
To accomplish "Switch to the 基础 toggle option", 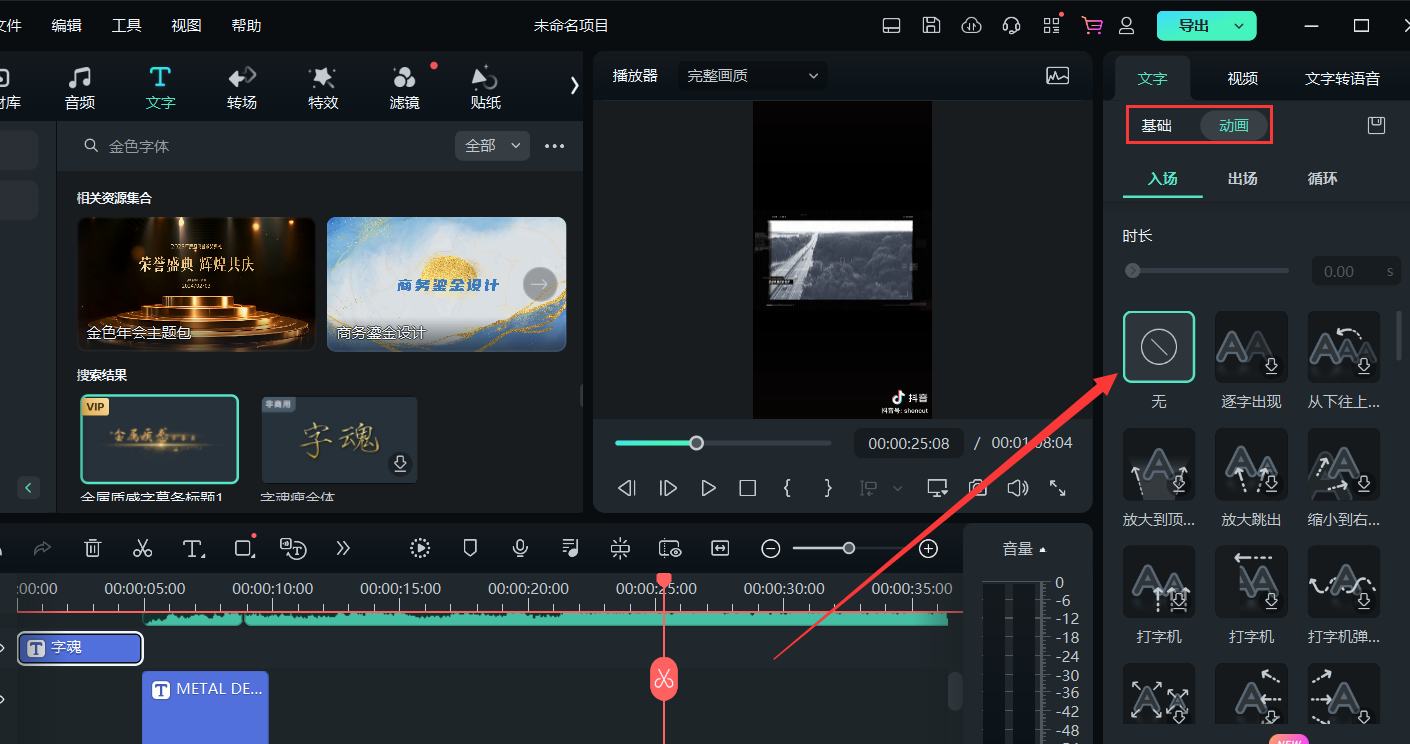I will [x=1157, y=126].
